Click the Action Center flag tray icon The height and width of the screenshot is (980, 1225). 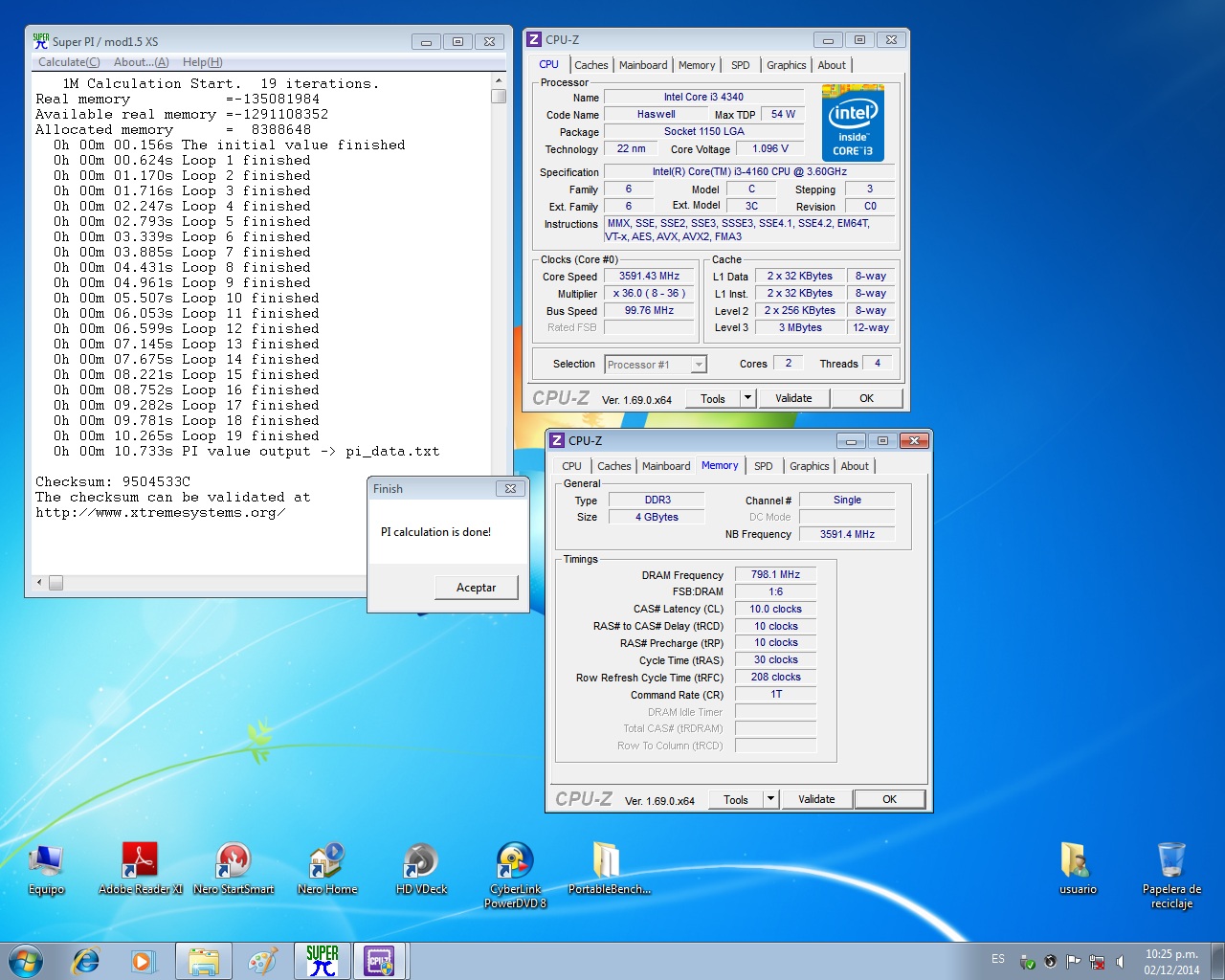[1073, 961]
